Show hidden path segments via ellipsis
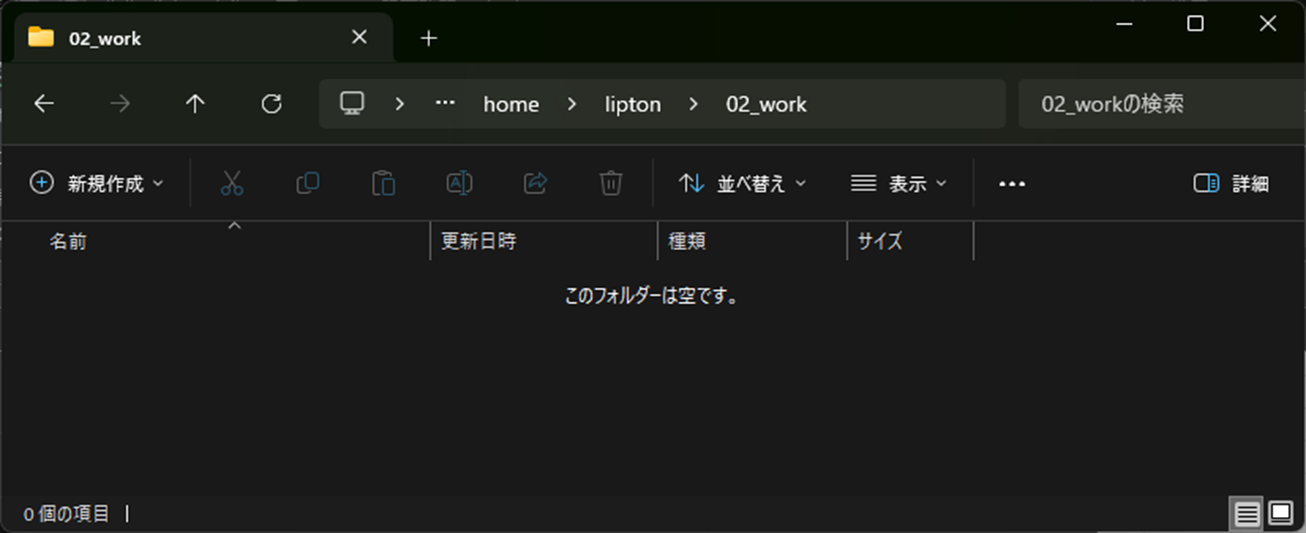The width and height of the screenshot is (1306, 533). (445, 103)
